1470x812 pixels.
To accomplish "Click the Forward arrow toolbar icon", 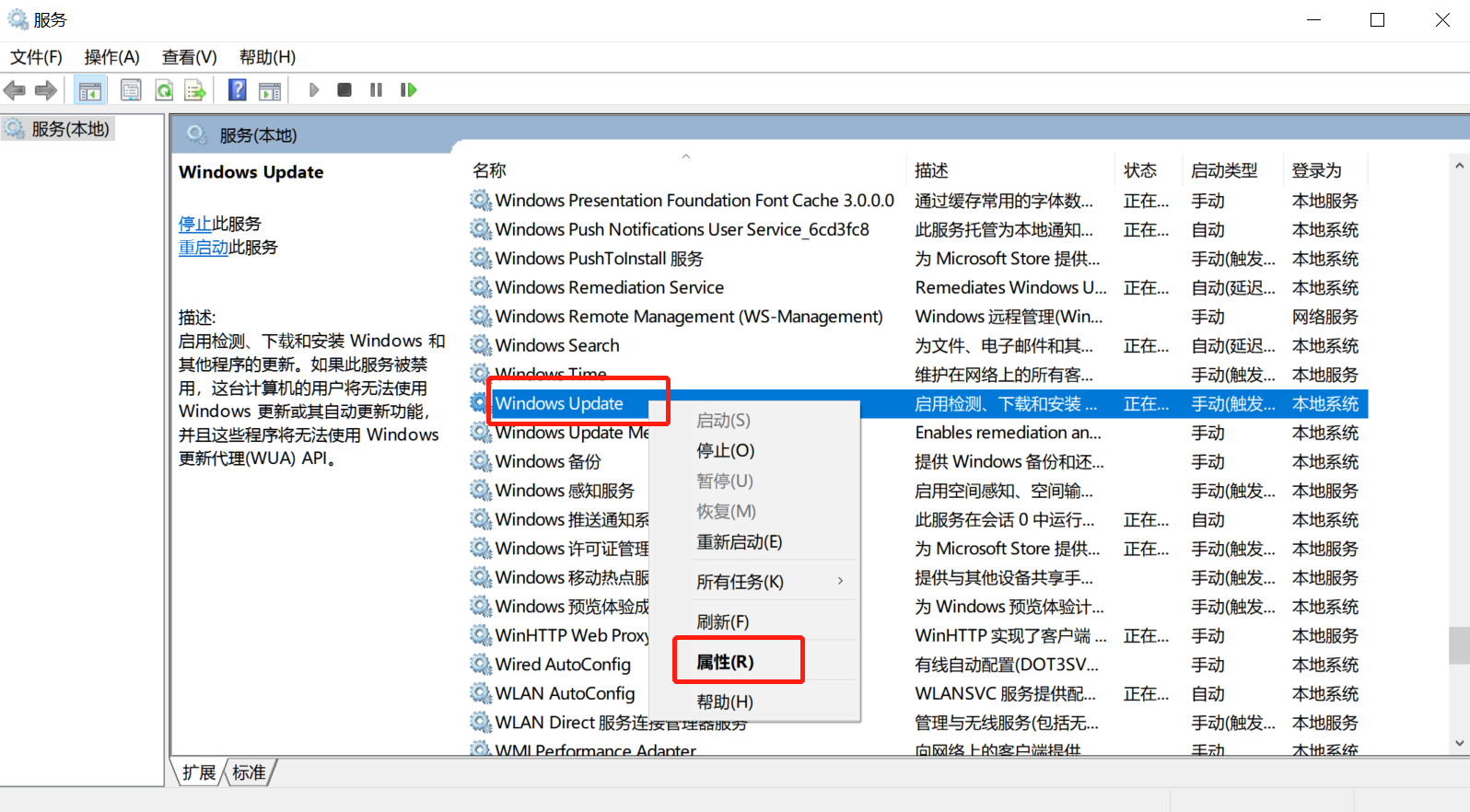I will pyautogui.click(x=46, y=90).
